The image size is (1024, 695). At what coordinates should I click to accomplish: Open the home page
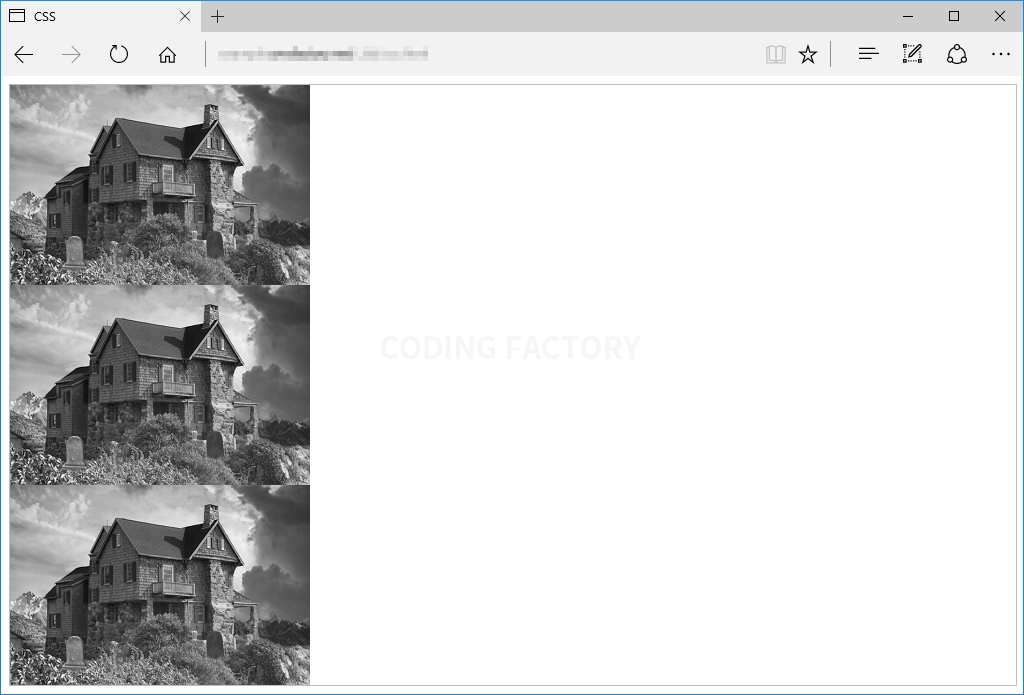pyautogui.click(x=167, y=54)
